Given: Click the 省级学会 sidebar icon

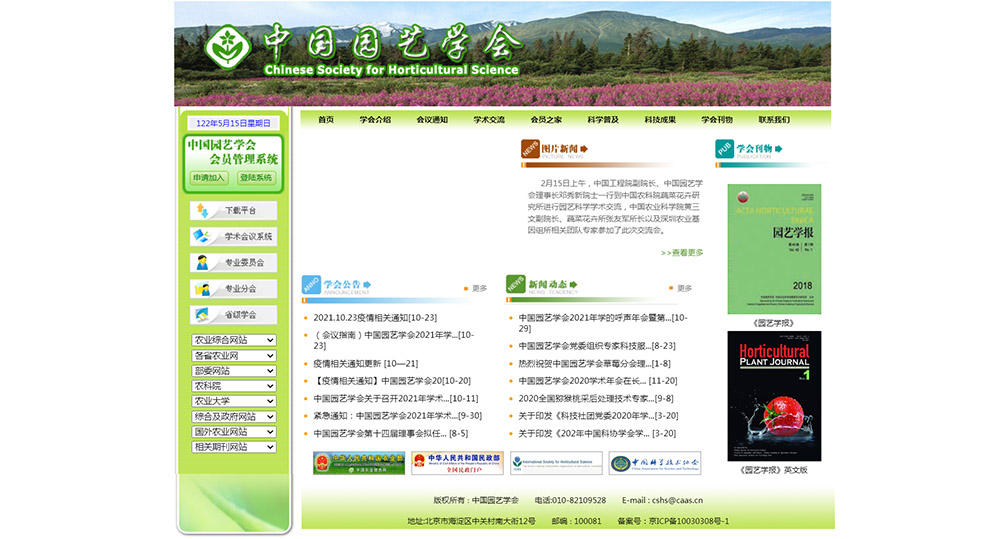Looking at the screenshot, I should click(202, 314).
